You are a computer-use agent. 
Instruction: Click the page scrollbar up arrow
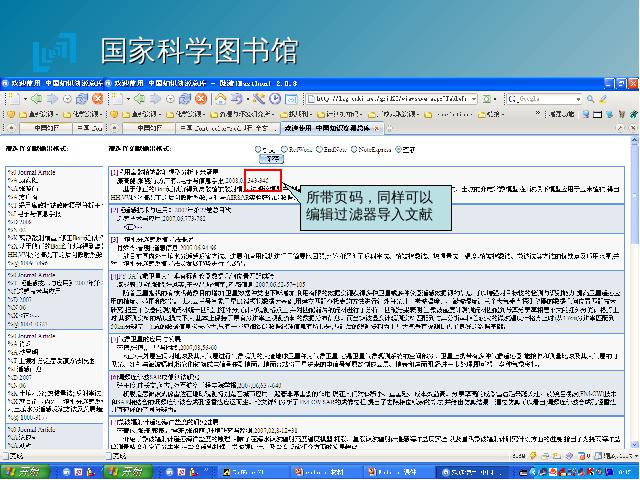coord(634,140)
